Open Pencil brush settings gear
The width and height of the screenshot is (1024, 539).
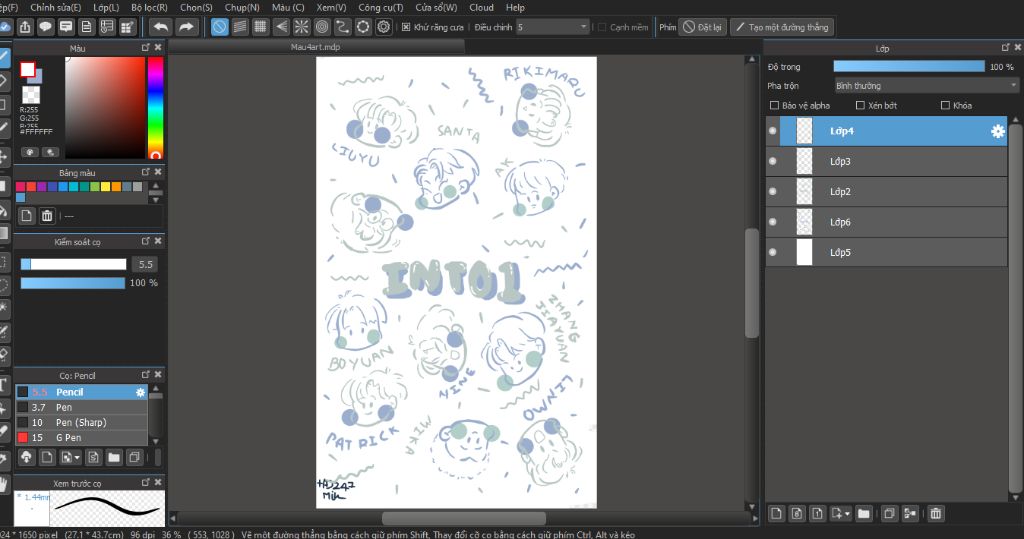coord(140,392)
